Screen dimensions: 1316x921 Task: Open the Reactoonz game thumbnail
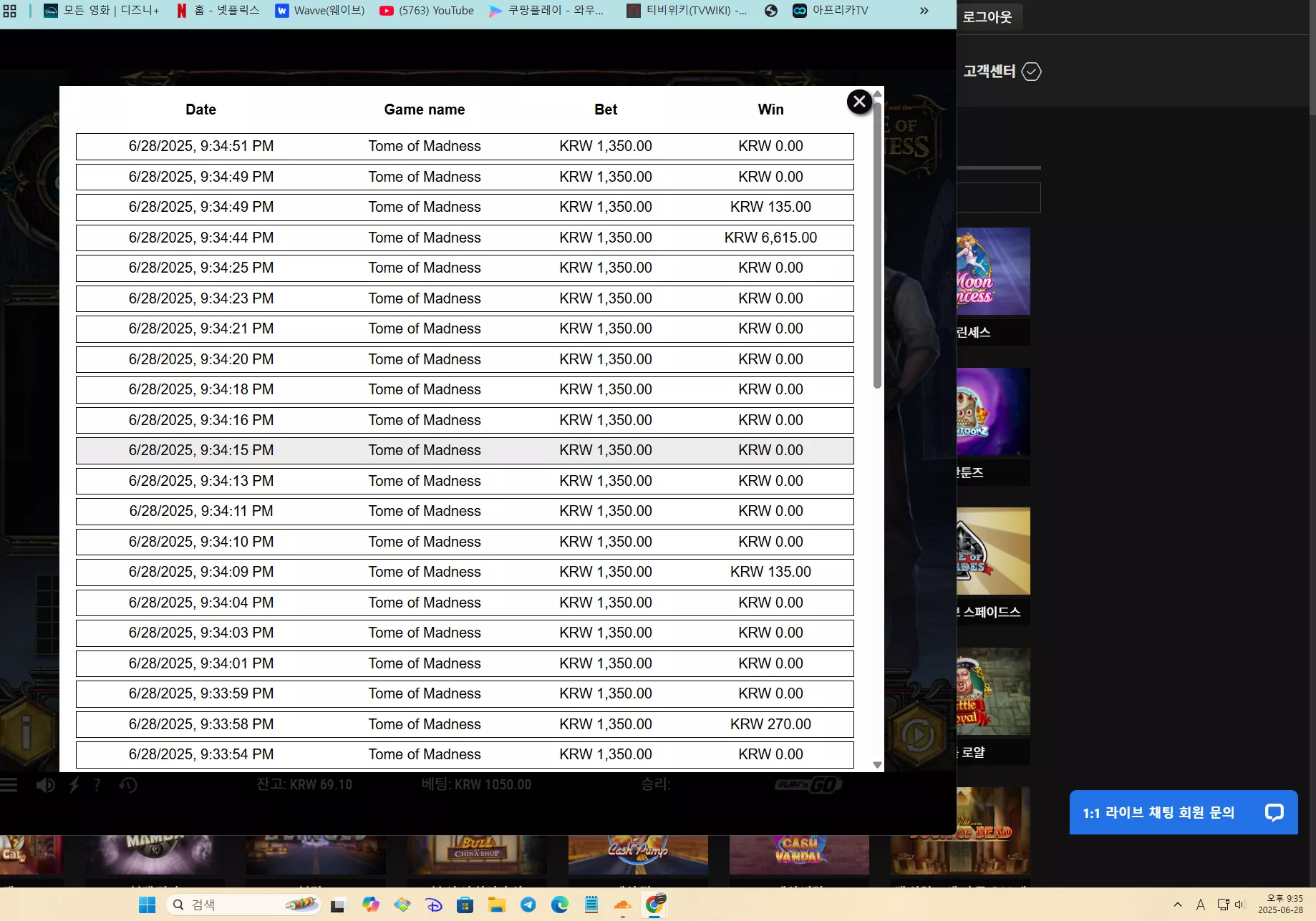994,411
